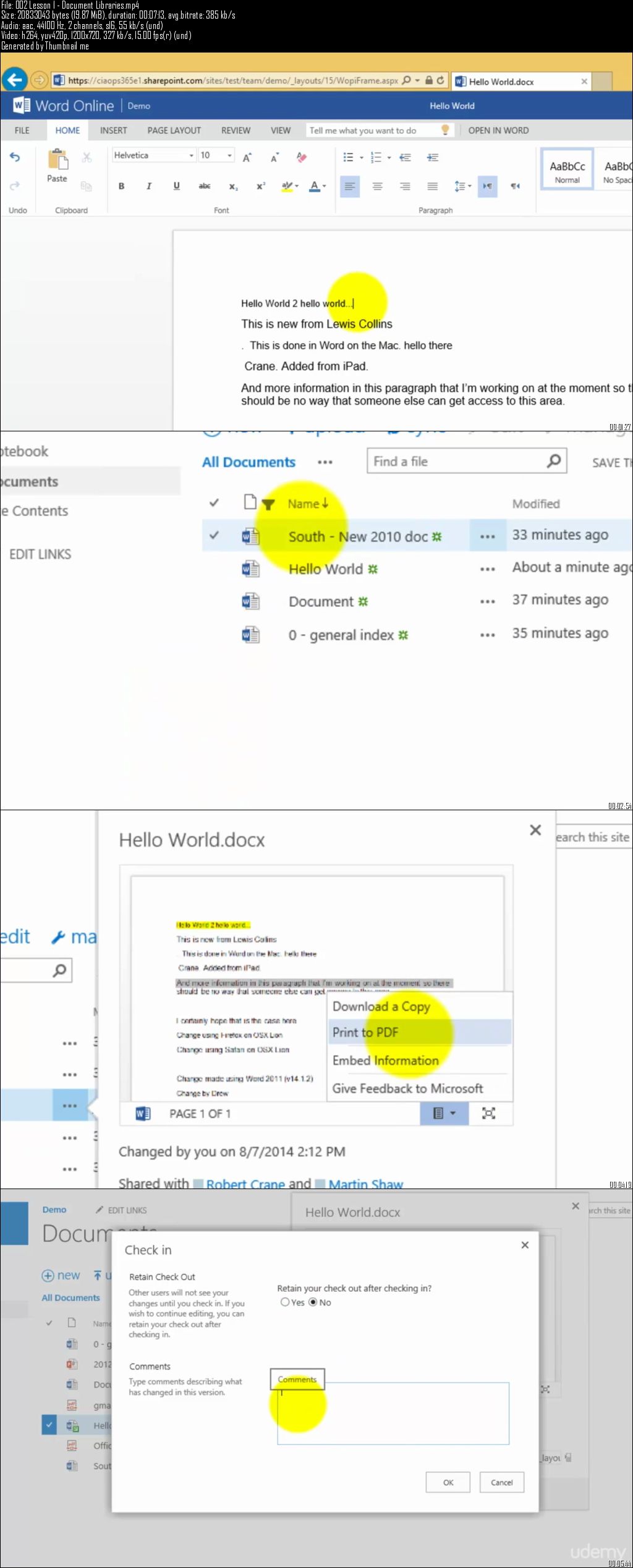Expand line spacing dropdown

point(462,186)
